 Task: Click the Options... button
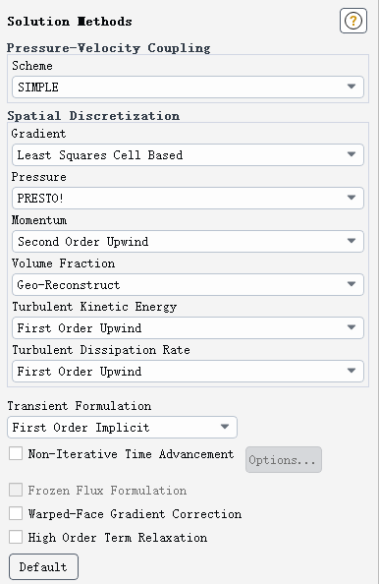(x=283, y=460)
